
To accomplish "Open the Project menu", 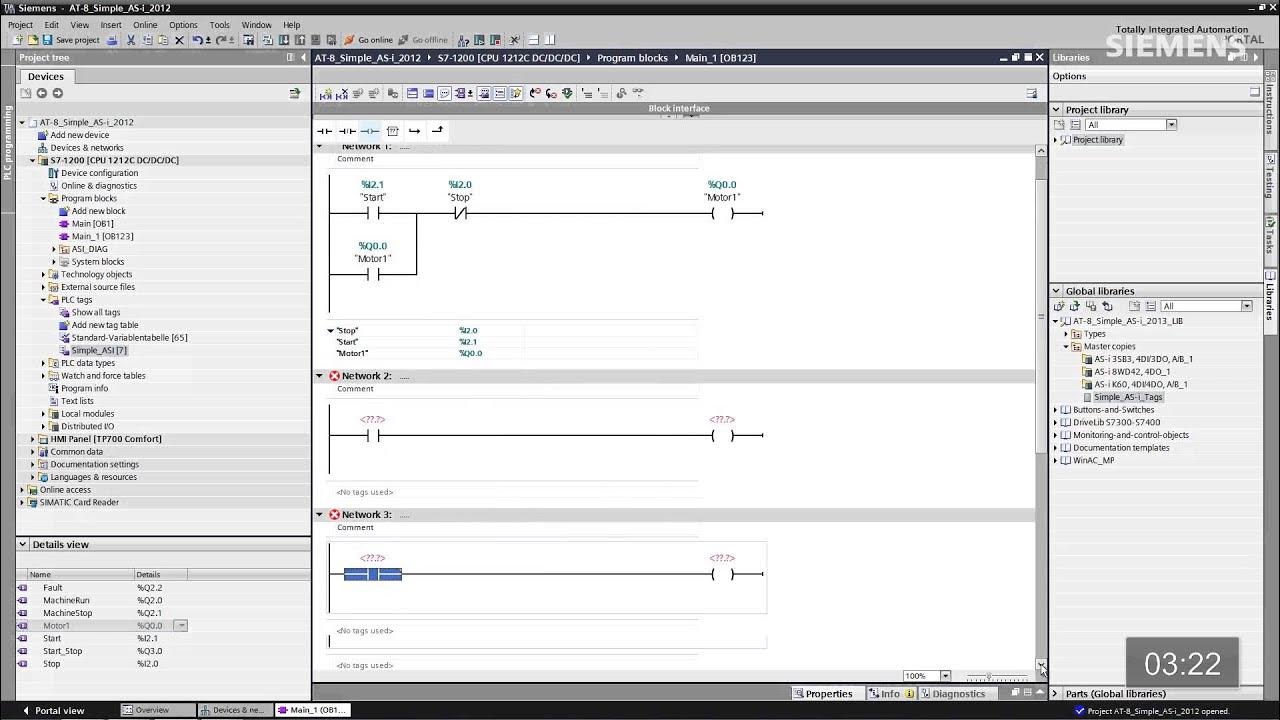I will click(x=20, y=25).
